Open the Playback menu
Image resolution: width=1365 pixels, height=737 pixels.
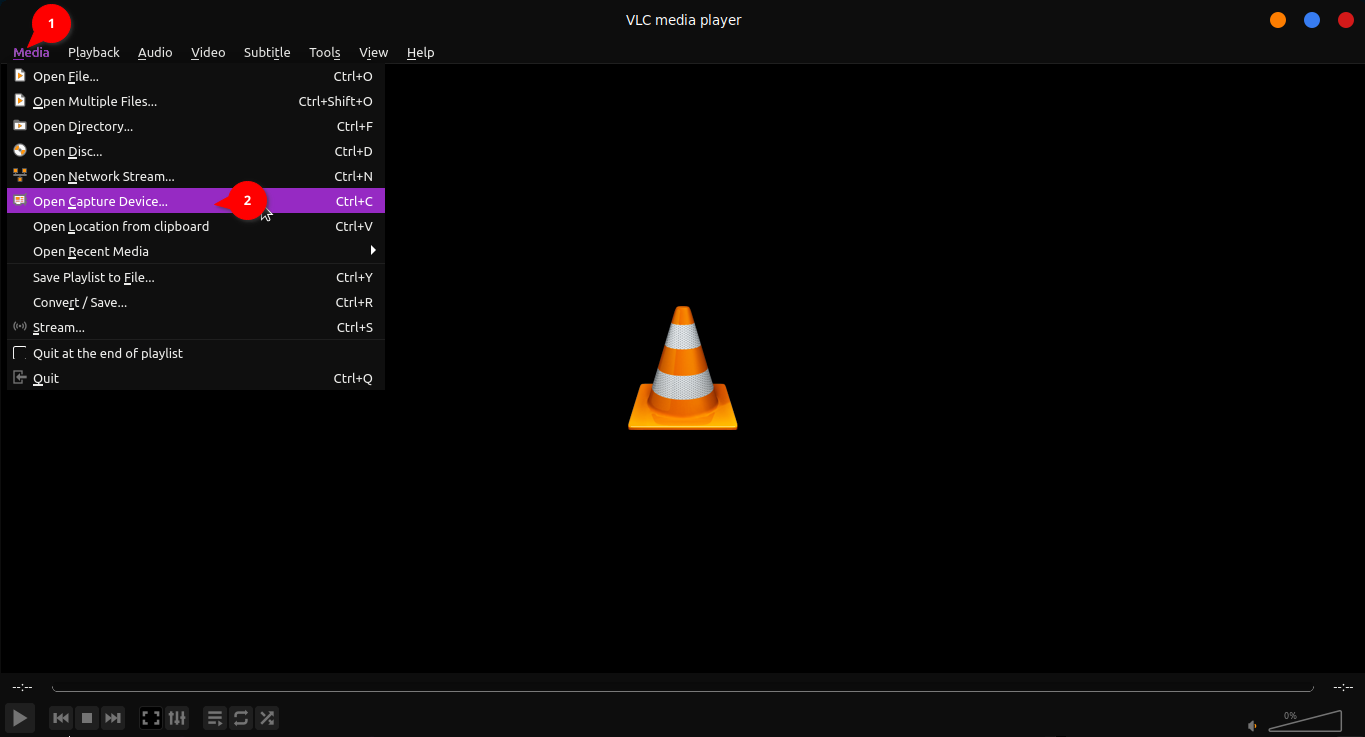coord(93,52)
